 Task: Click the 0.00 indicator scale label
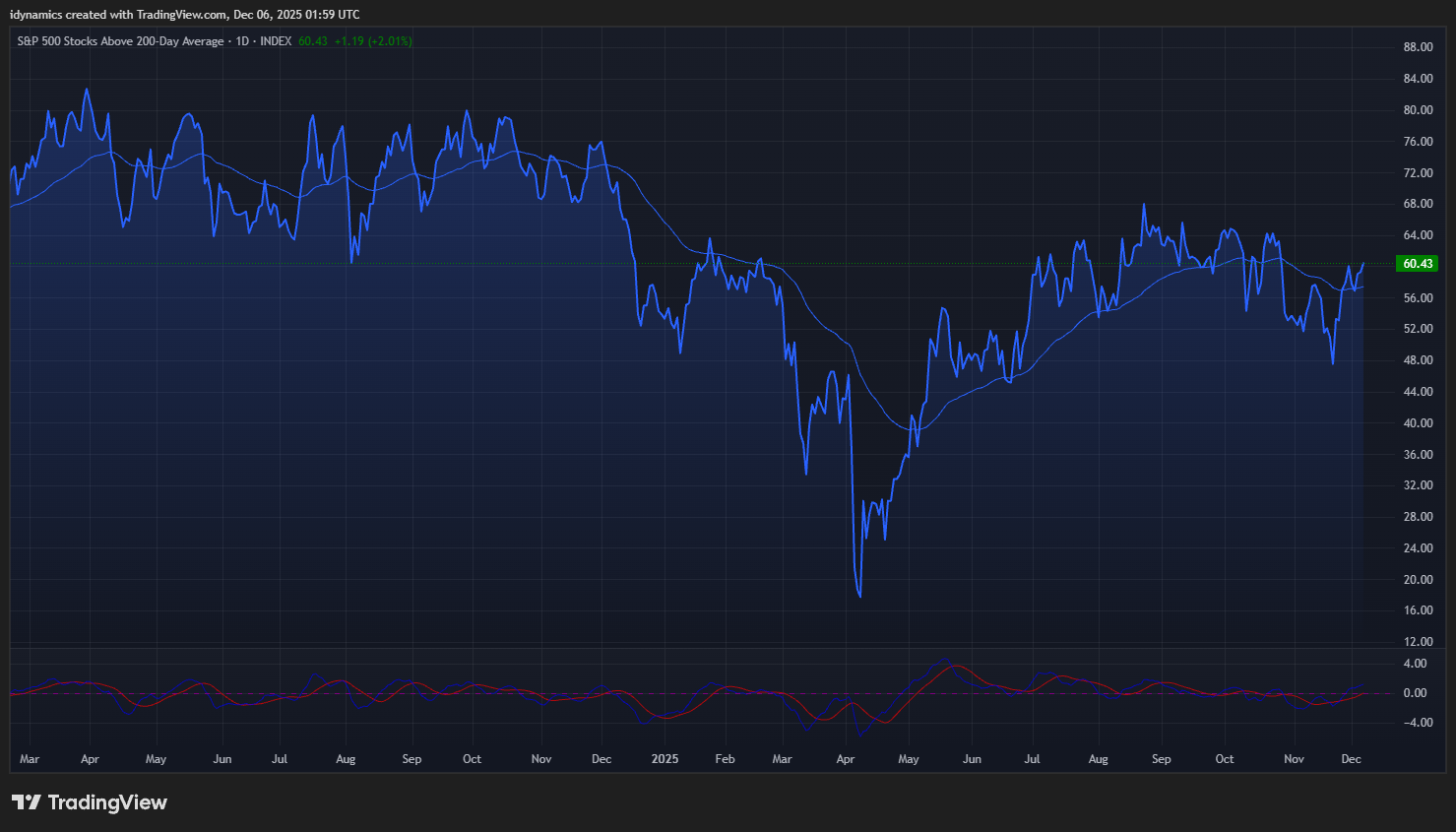click(x=1415, y=693)
